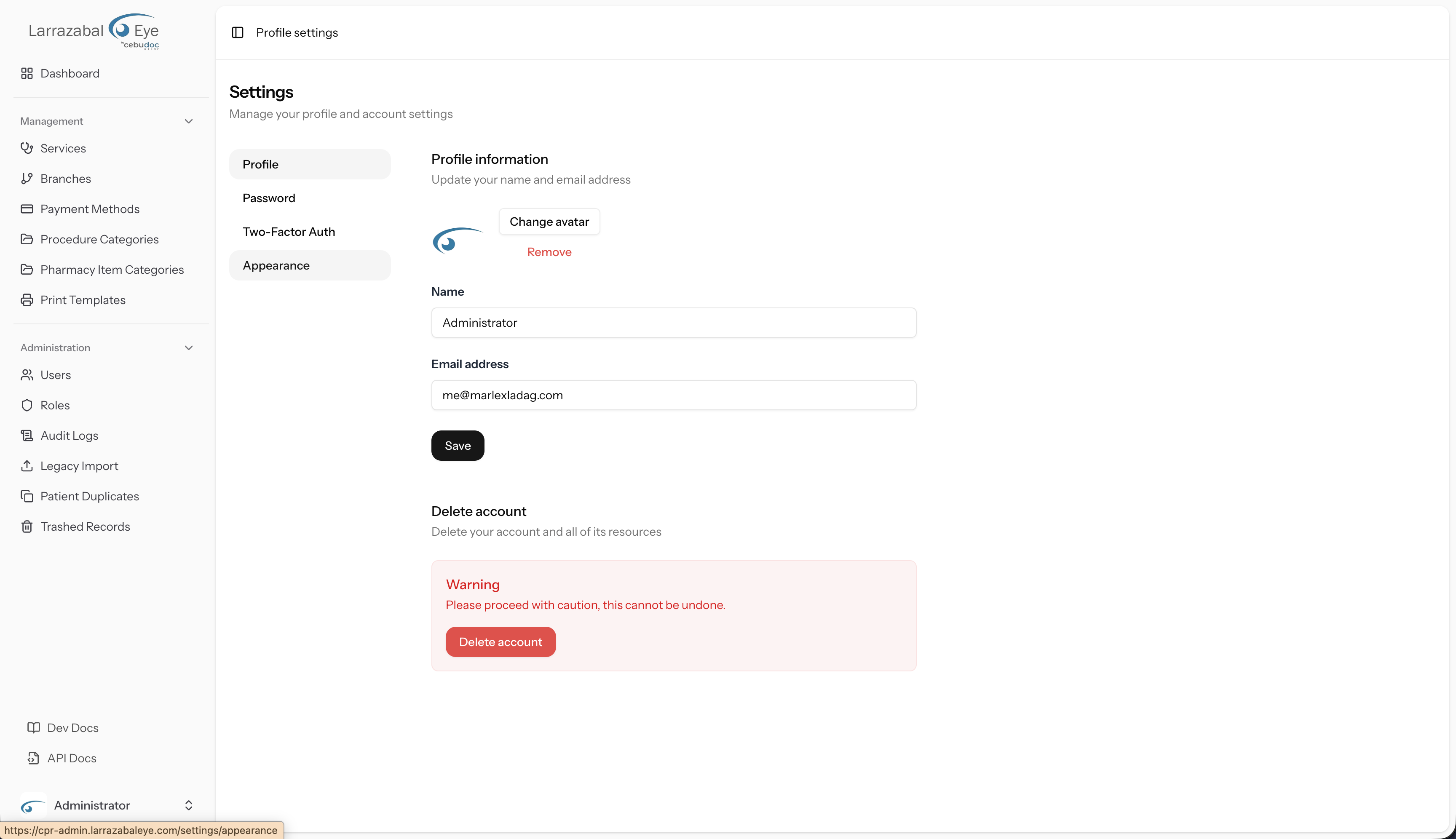
Task: Select the Profile settings tab
Action: click(x=310, y=164)
